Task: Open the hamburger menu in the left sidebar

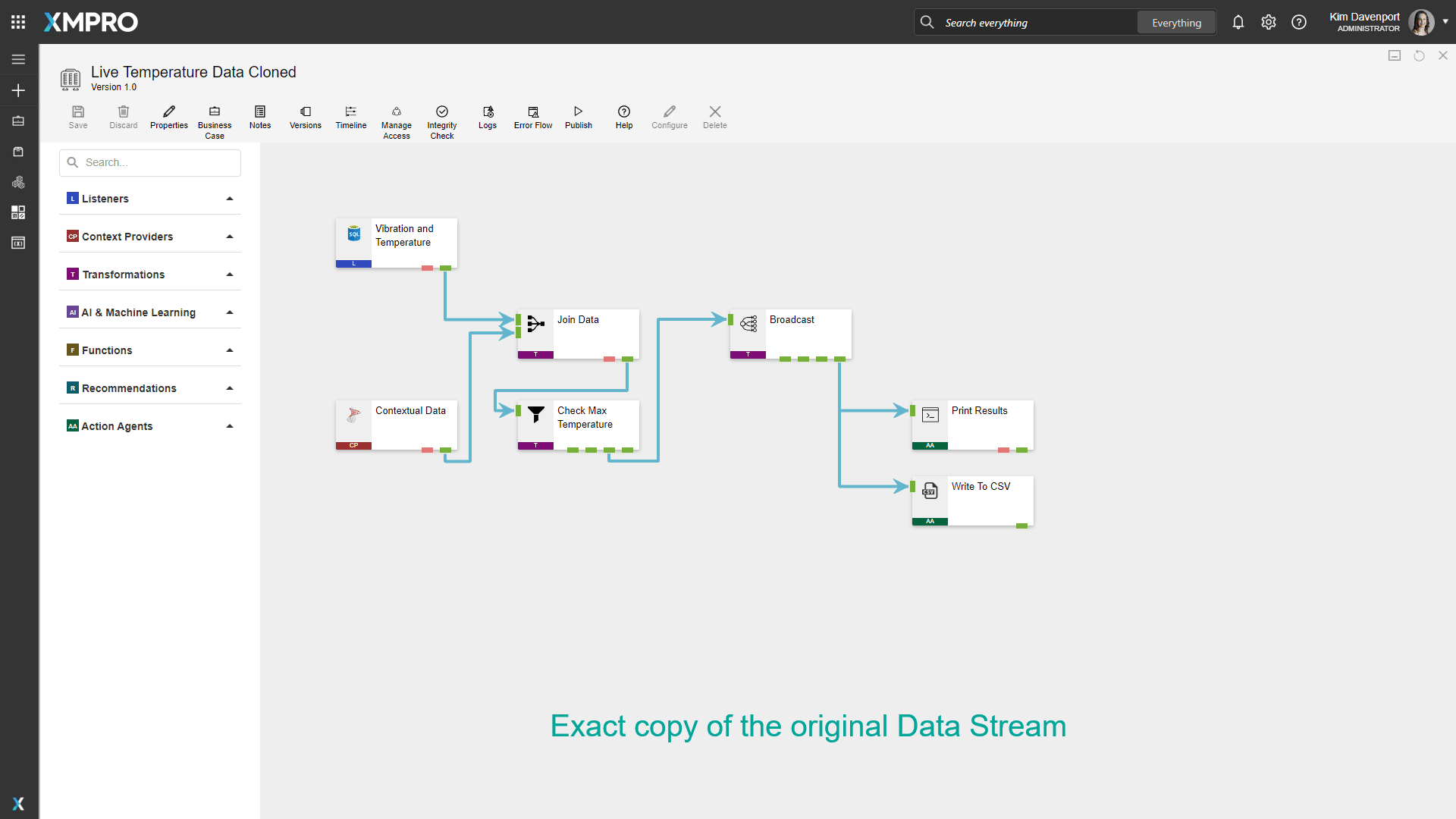Action: (x=18, y=59)
